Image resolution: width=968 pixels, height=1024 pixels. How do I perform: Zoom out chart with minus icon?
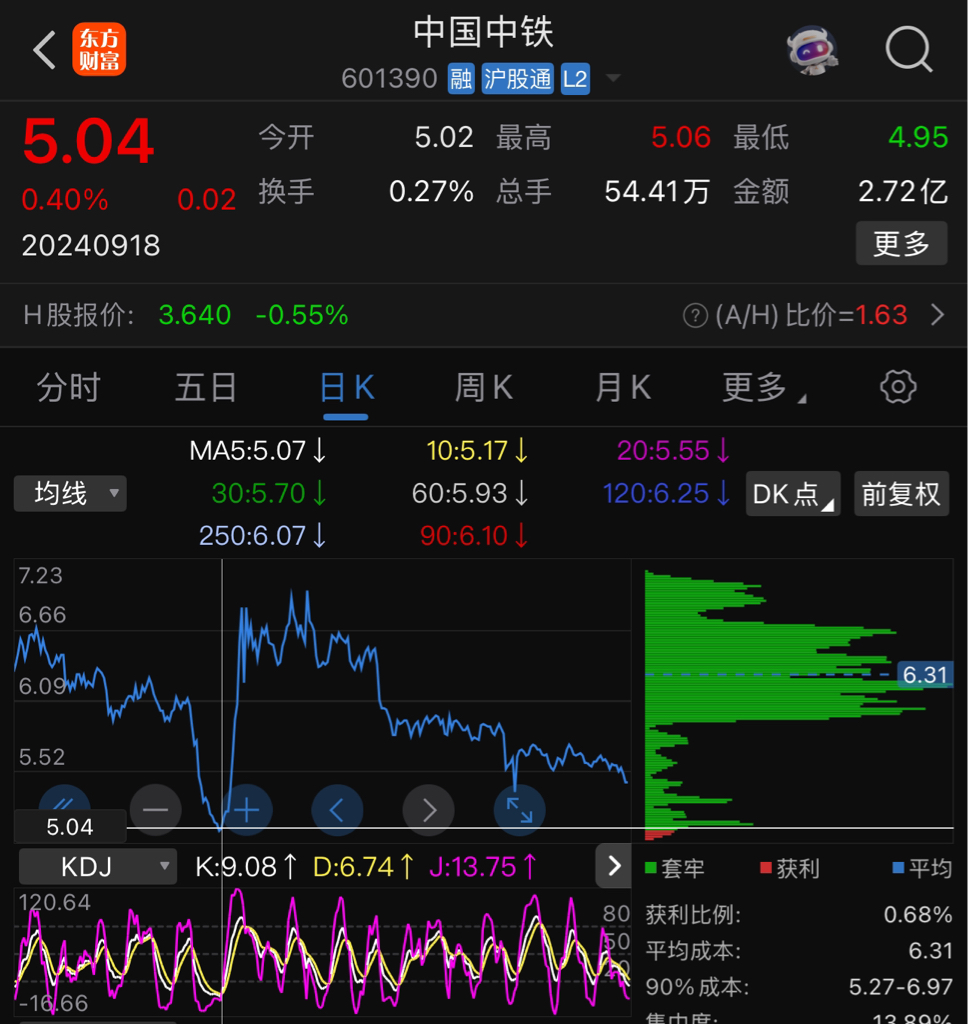point(155,810)
